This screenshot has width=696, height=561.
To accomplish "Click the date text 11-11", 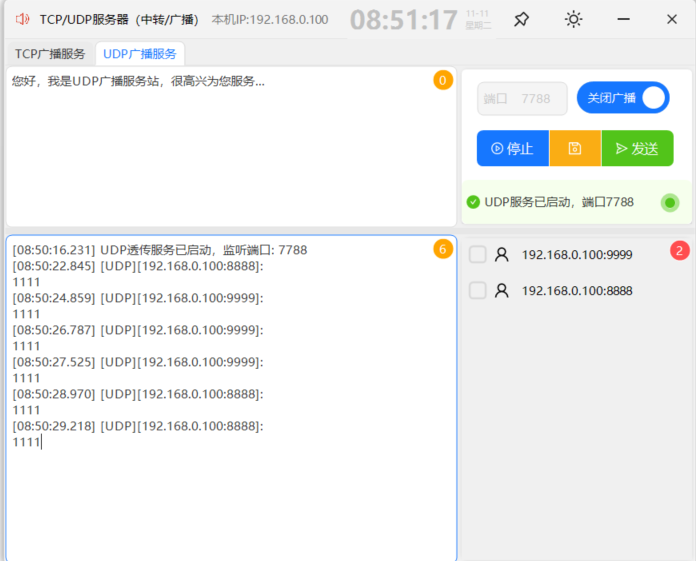I will click(477, 14).
